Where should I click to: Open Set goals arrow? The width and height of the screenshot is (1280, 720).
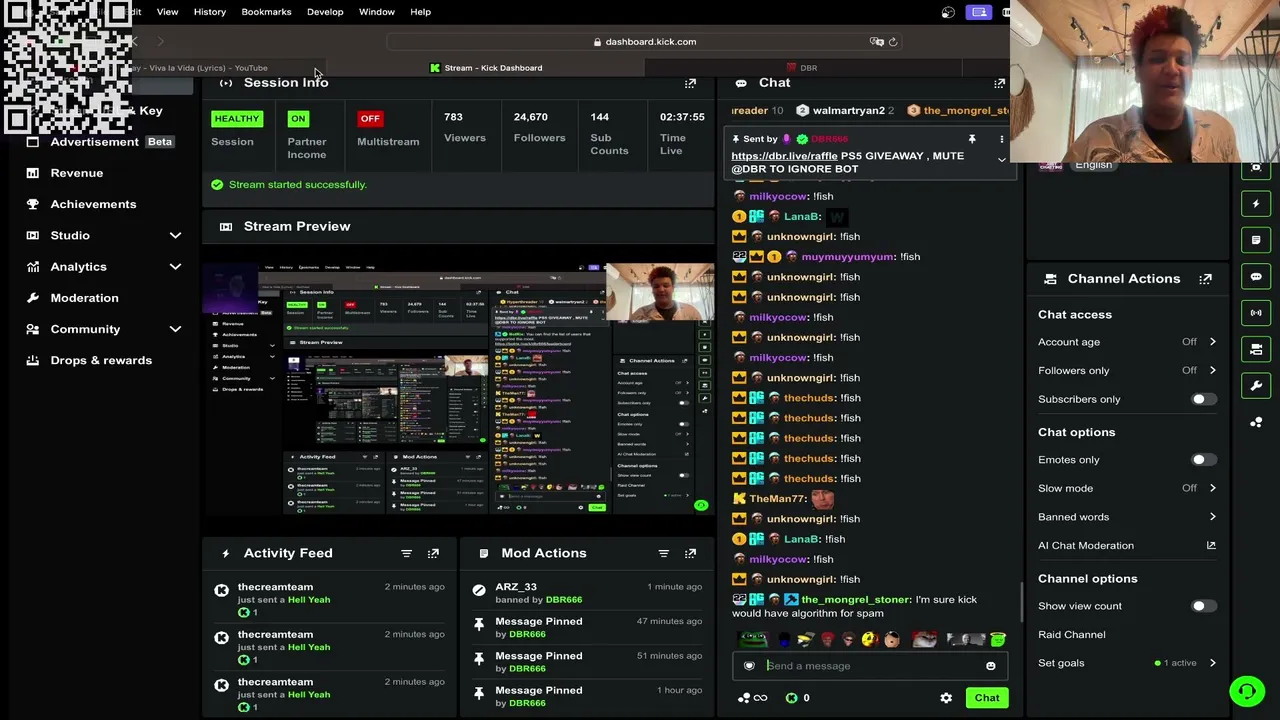tap(1212, 663)
